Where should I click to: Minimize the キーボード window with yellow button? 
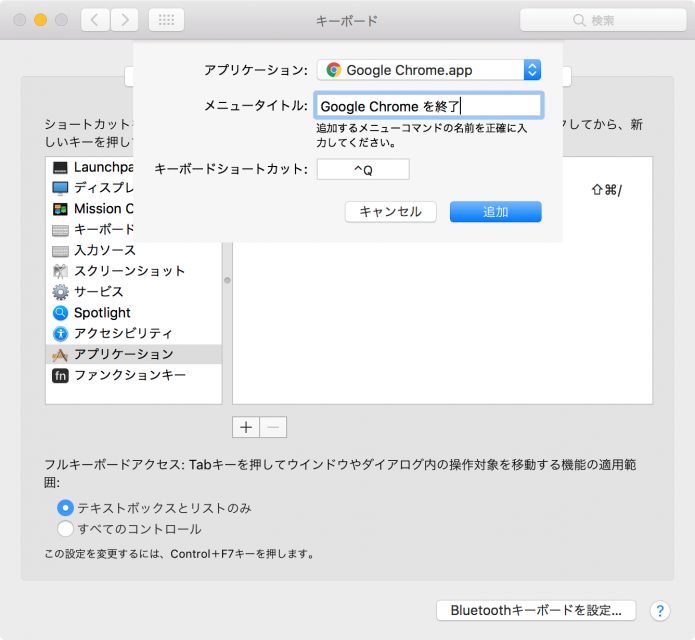click(x=41, y=20)
